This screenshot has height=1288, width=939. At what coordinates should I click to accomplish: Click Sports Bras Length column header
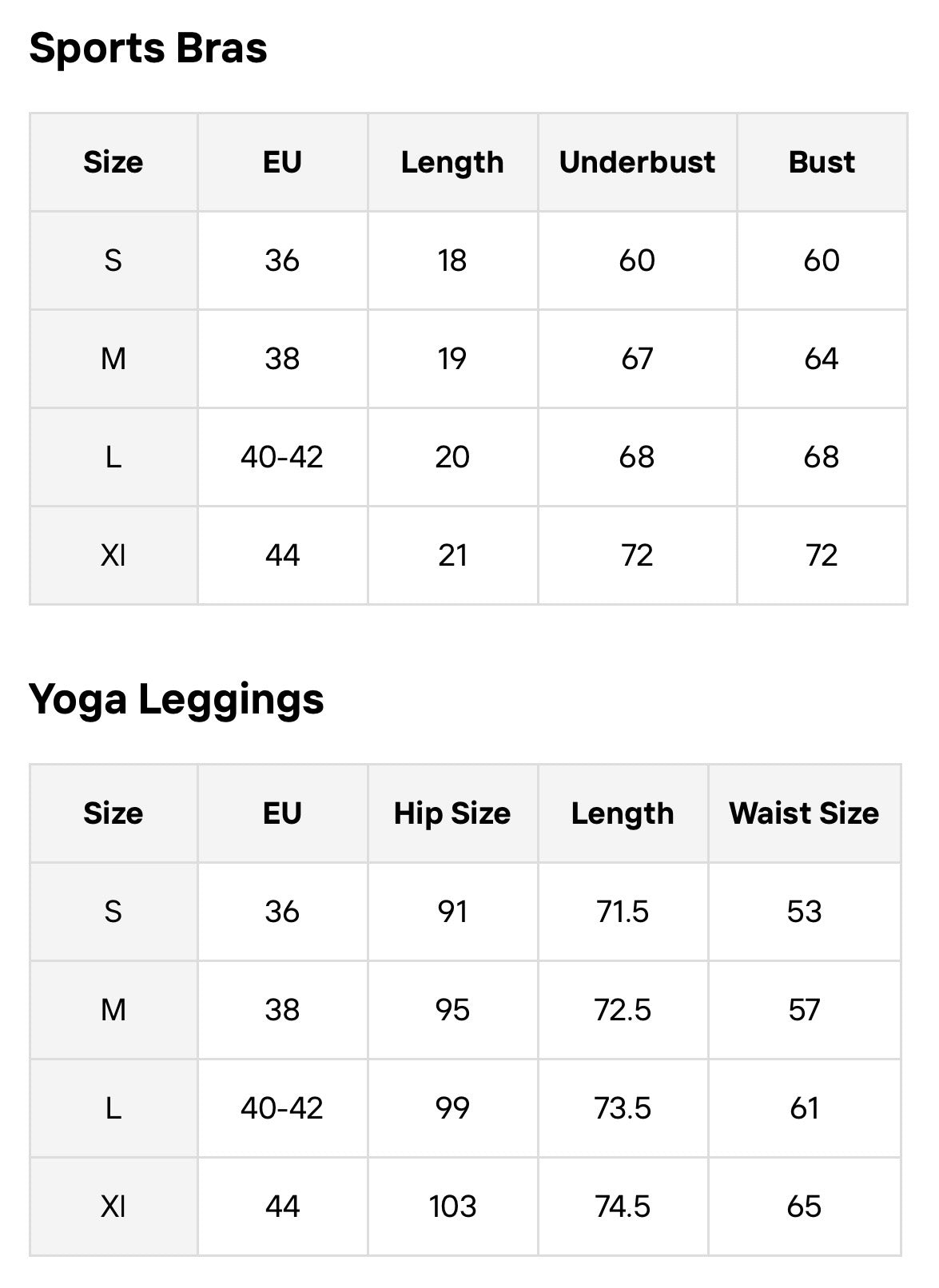coord(452,162)
